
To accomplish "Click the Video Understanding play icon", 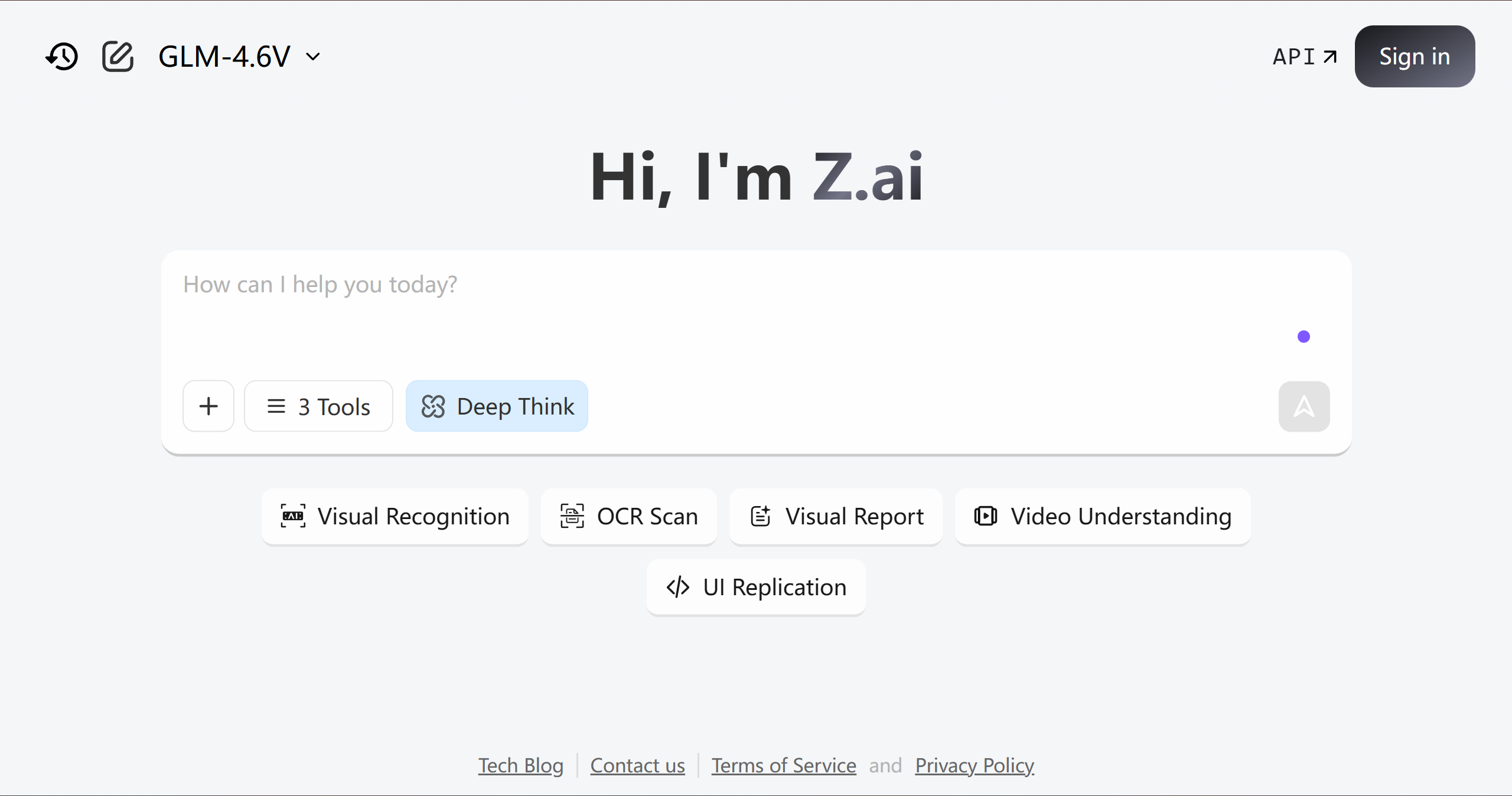I will [985, 516].
